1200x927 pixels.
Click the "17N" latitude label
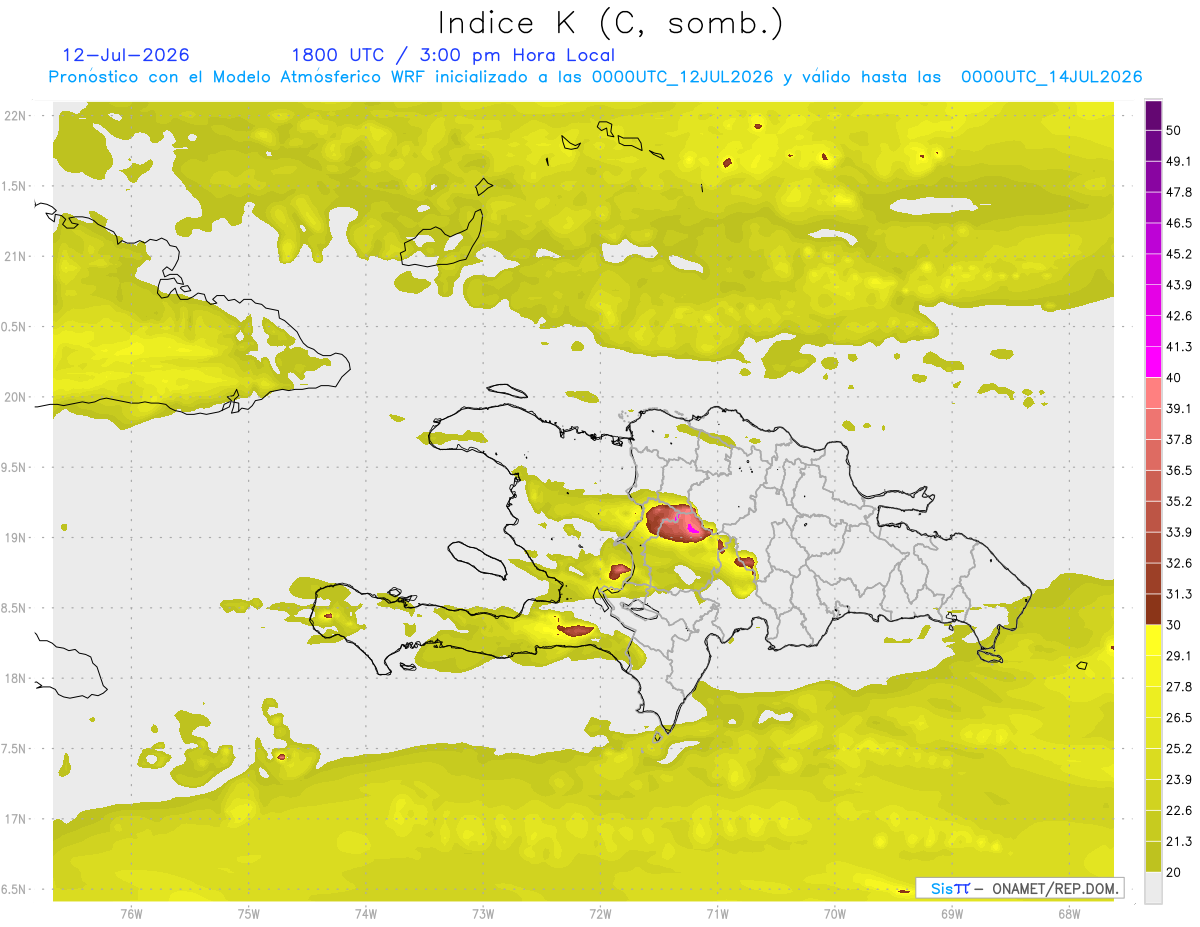tap(17, 819)
